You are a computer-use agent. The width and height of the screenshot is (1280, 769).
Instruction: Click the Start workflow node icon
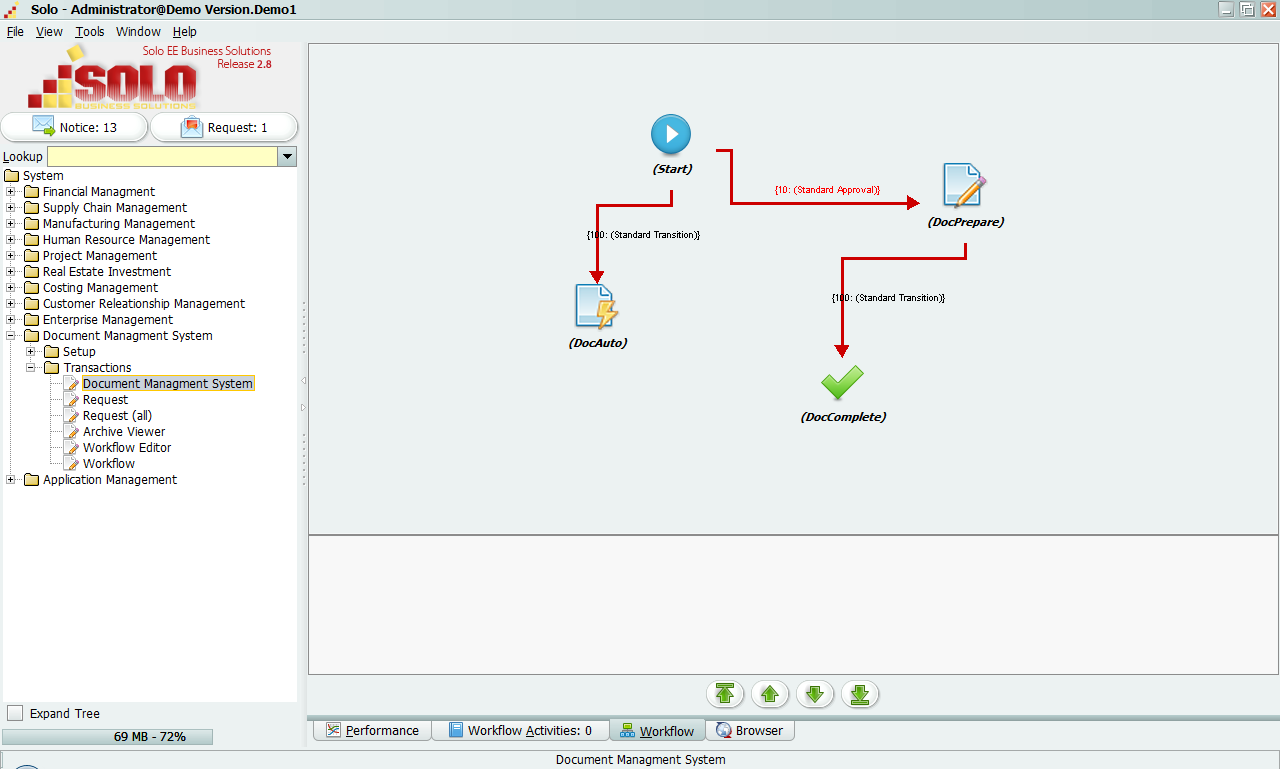coord(671,134)
